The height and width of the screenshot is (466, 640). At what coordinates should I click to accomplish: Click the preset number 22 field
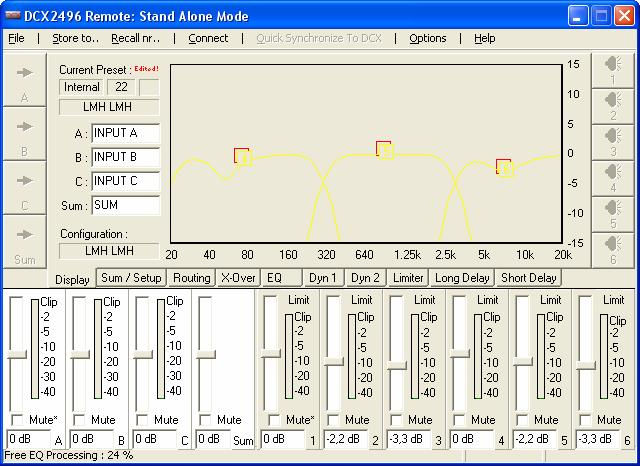point(121,87)
